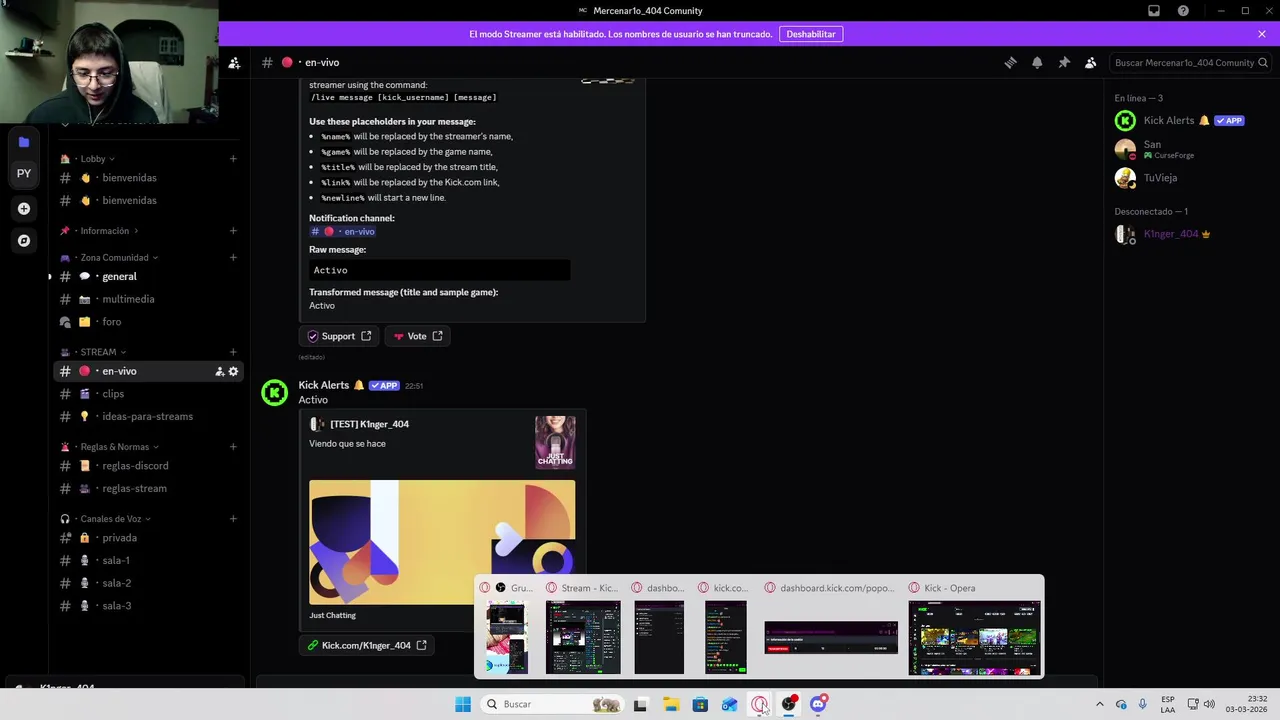Join the sala-3 voice channel

(148, 606)
